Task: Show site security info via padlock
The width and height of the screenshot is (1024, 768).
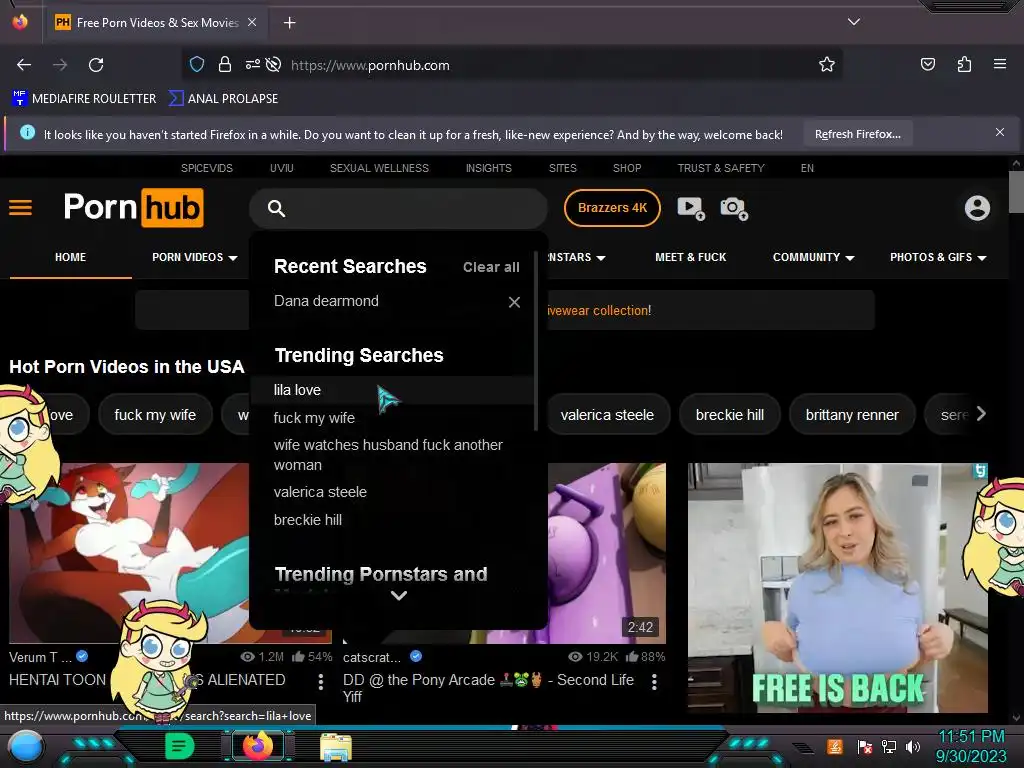Action: click(x=225, y=65)
